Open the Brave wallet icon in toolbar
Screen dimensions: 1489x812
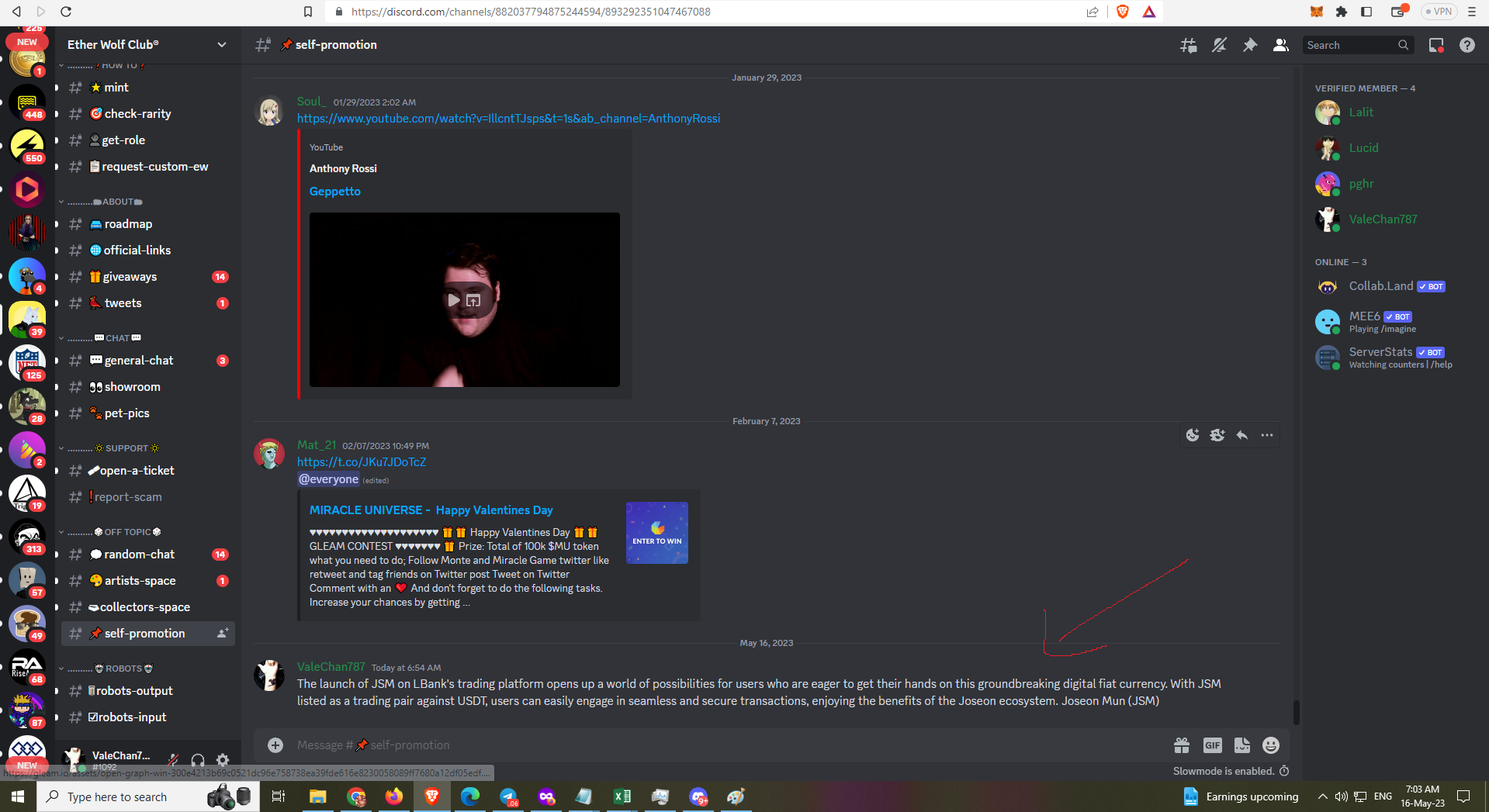tap(1398, 12)
